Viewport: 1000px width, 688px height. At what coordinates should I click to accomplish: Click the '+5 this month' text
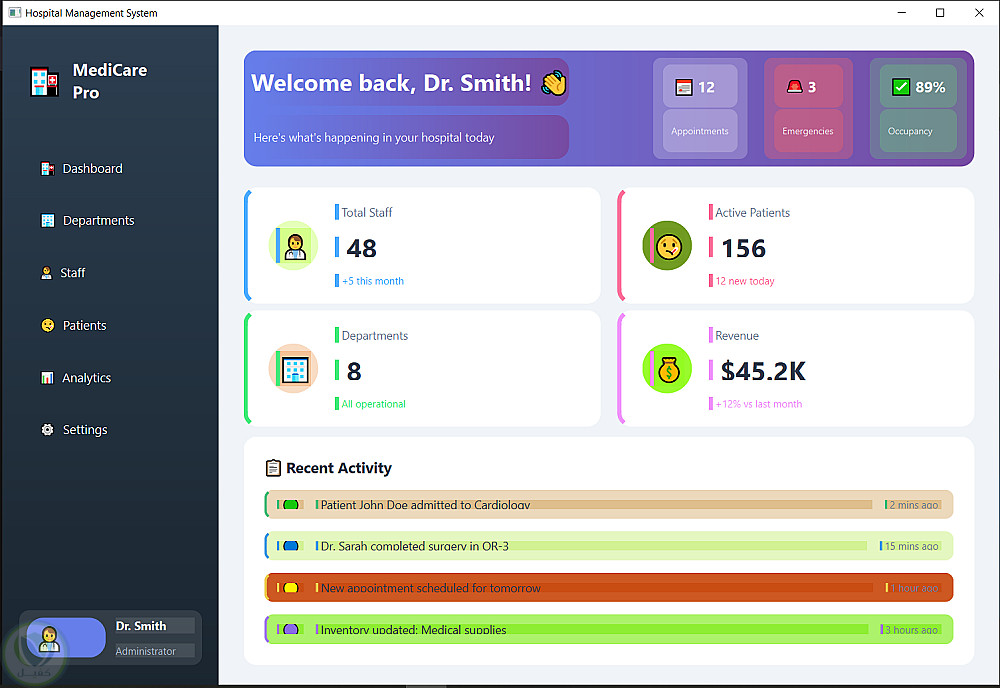click(372, 281)
